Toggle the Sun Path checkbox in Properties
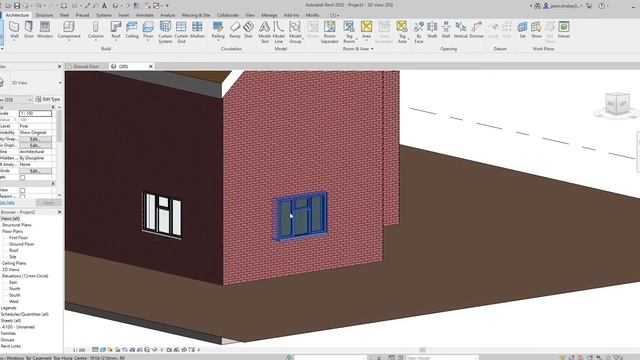 [22, 177]
